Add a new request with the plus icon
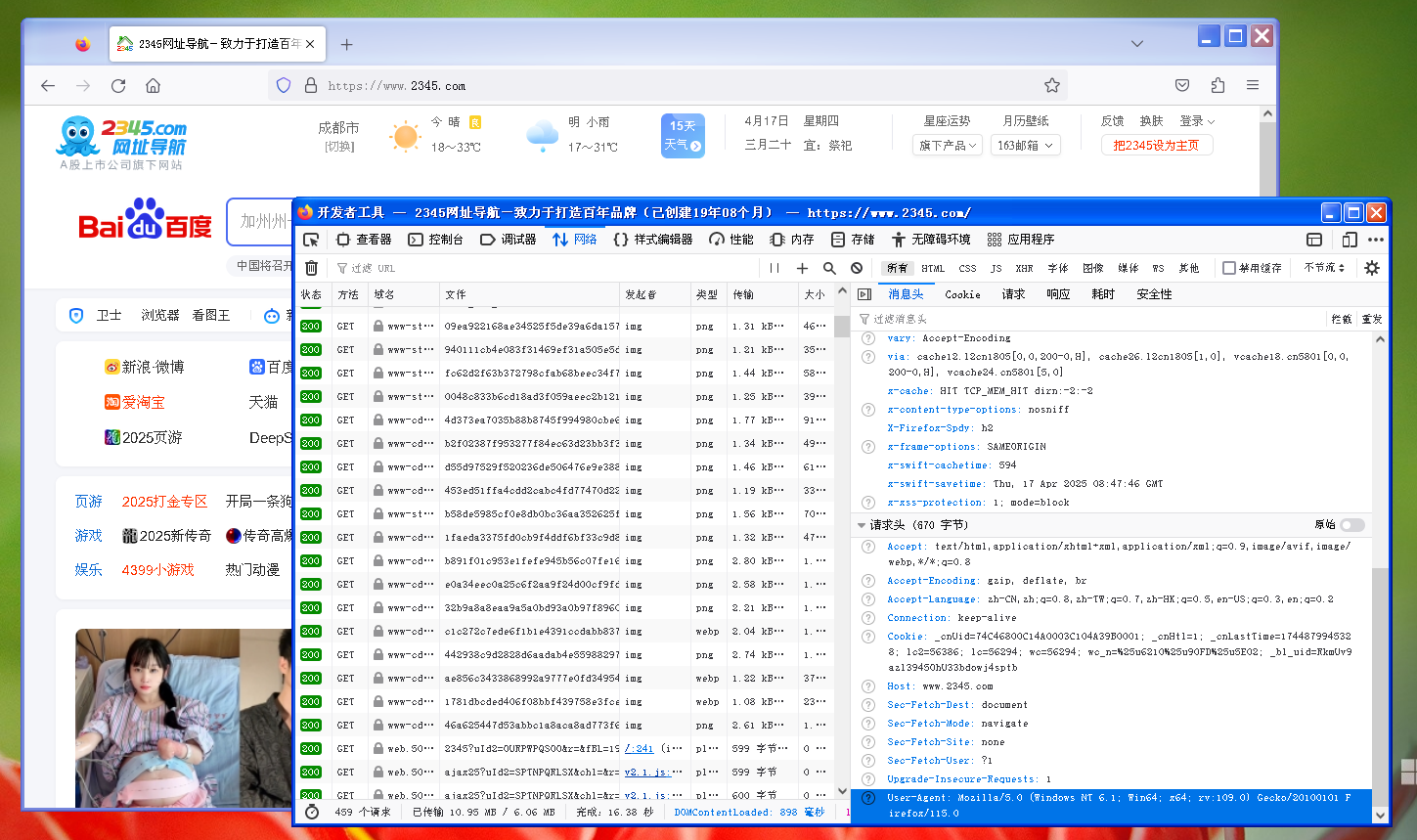Viewport: 1417px width, 840px height. pos(802,268)
